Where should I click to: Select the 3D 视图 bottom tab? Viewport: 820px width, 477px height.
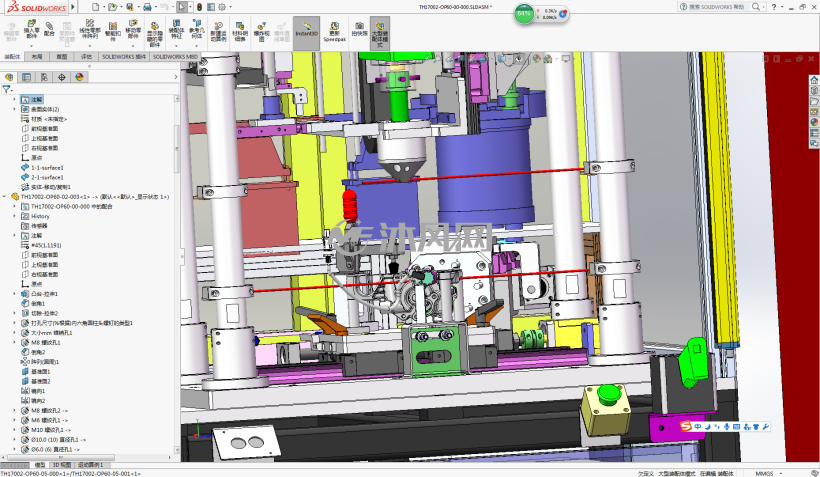(x=62, y=464)
